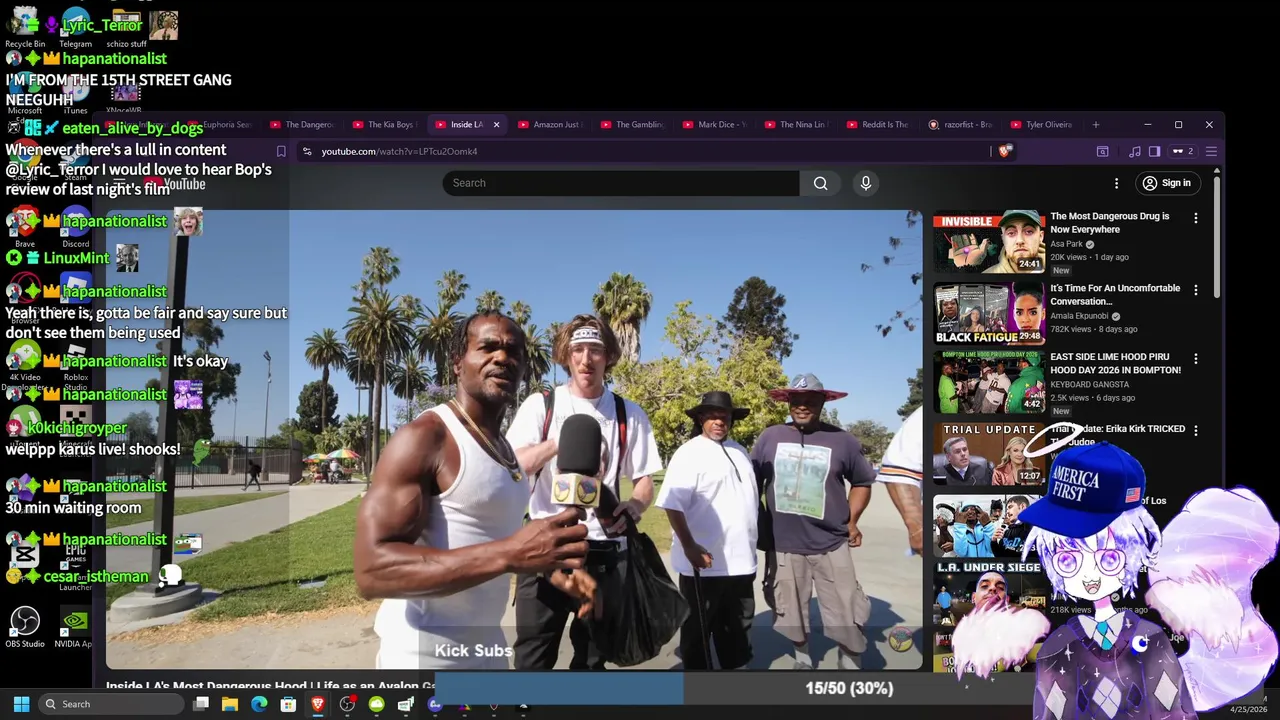Click the taskbar date 4/25/2026
The image size is (1280, 720).
1248,710
